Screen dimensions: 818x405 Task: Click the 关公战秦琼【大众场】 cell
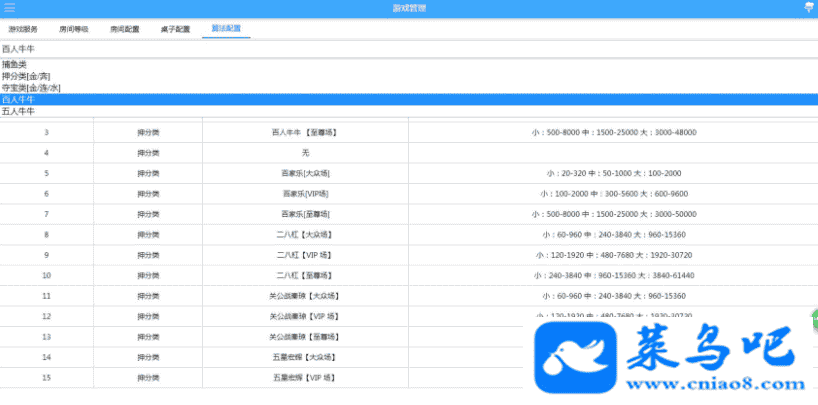pyautogui.click(x=305, y=296)
